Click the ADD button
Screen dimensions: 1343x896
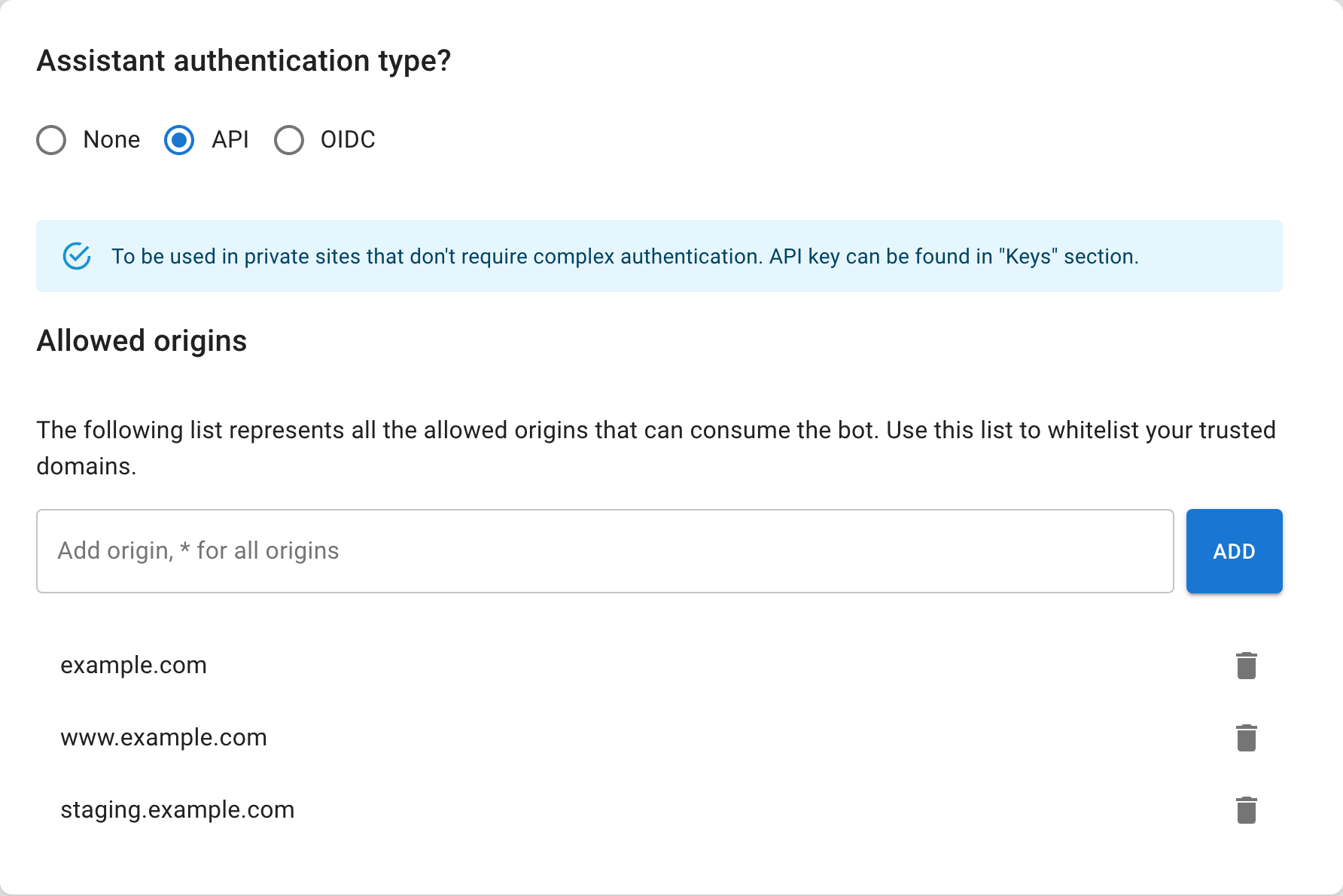(1235, 551)
